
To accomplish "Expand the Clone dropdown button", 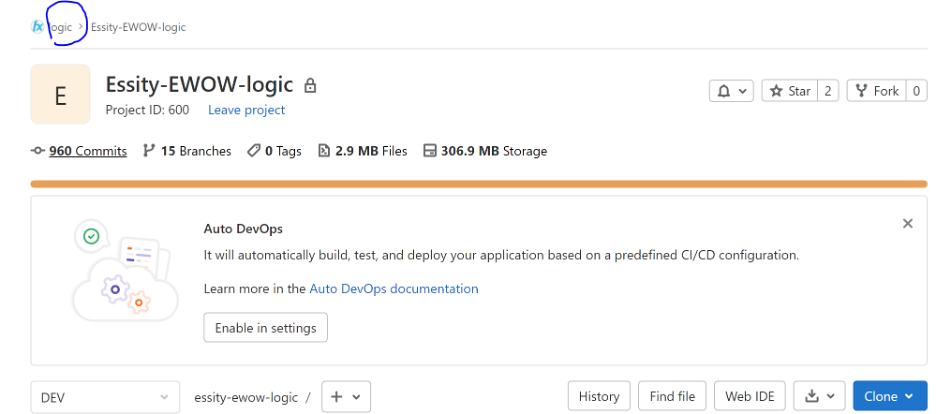I will click(889, 397).
